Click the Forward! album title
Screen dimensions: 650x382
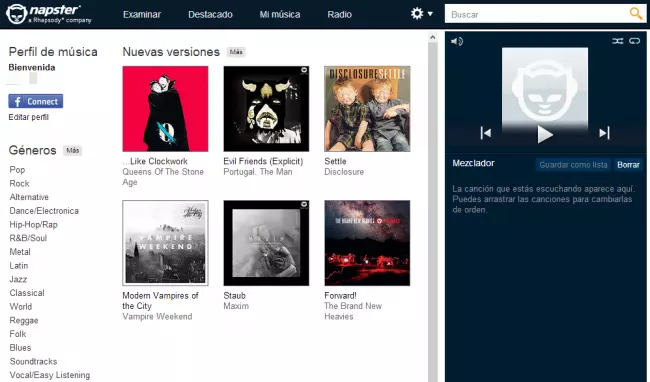[x=340, y=296]
